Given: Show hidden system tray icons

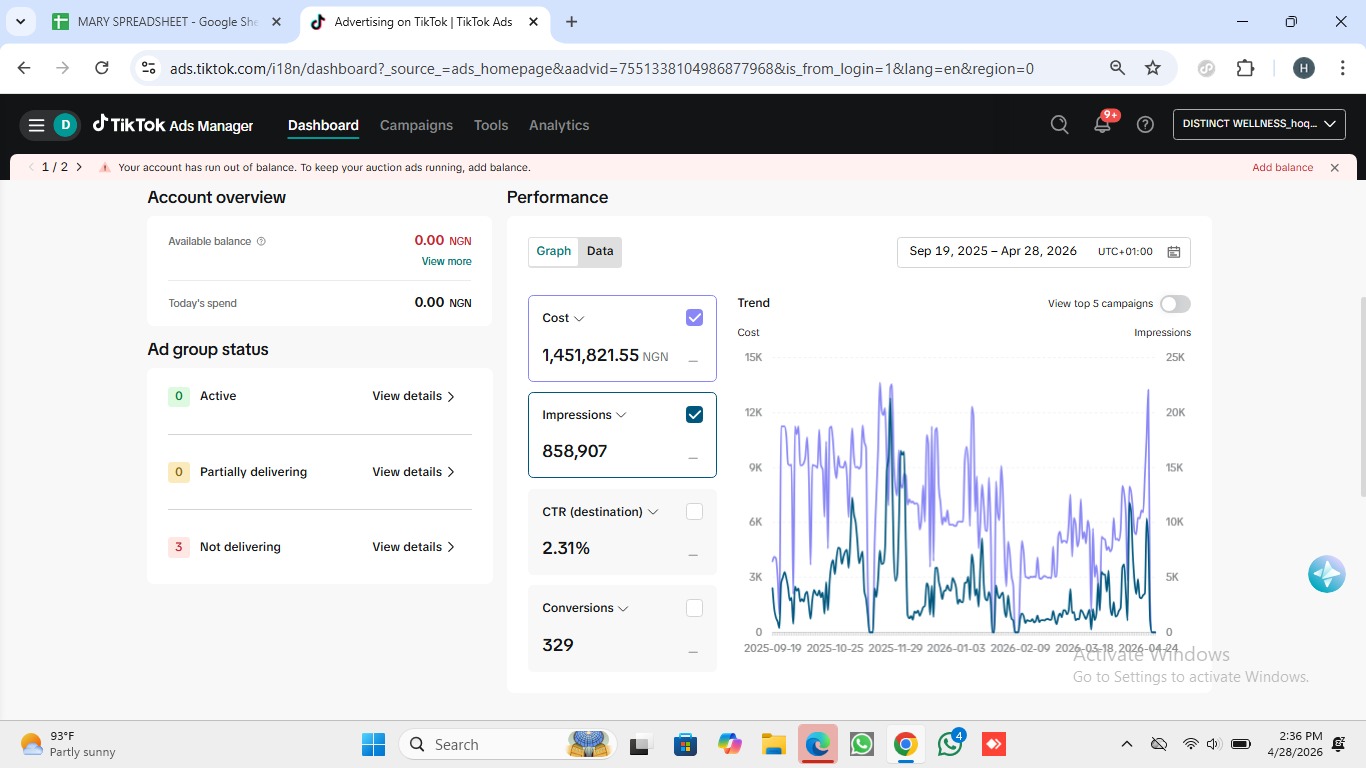Looking at the screenshot, I should [1126, 744].
